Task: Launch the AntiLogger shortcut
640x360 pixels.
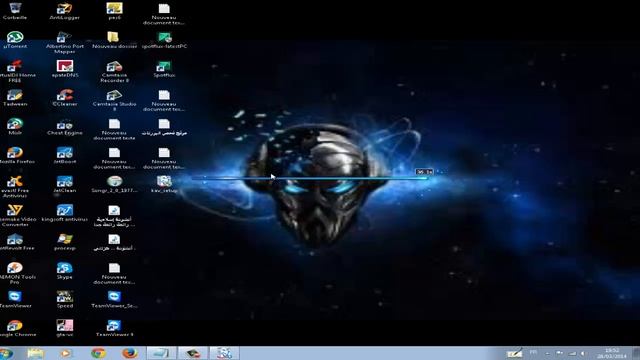Action: (x=64, y=11)
